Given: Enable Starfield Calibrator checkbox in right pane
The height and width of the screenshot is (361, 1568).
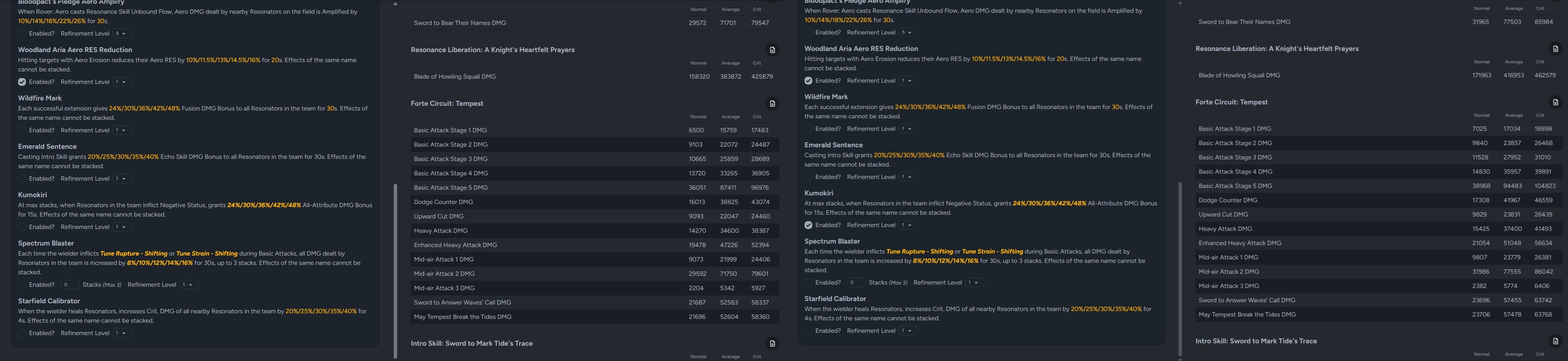Looking at the screenshot, I should point(808,330).
